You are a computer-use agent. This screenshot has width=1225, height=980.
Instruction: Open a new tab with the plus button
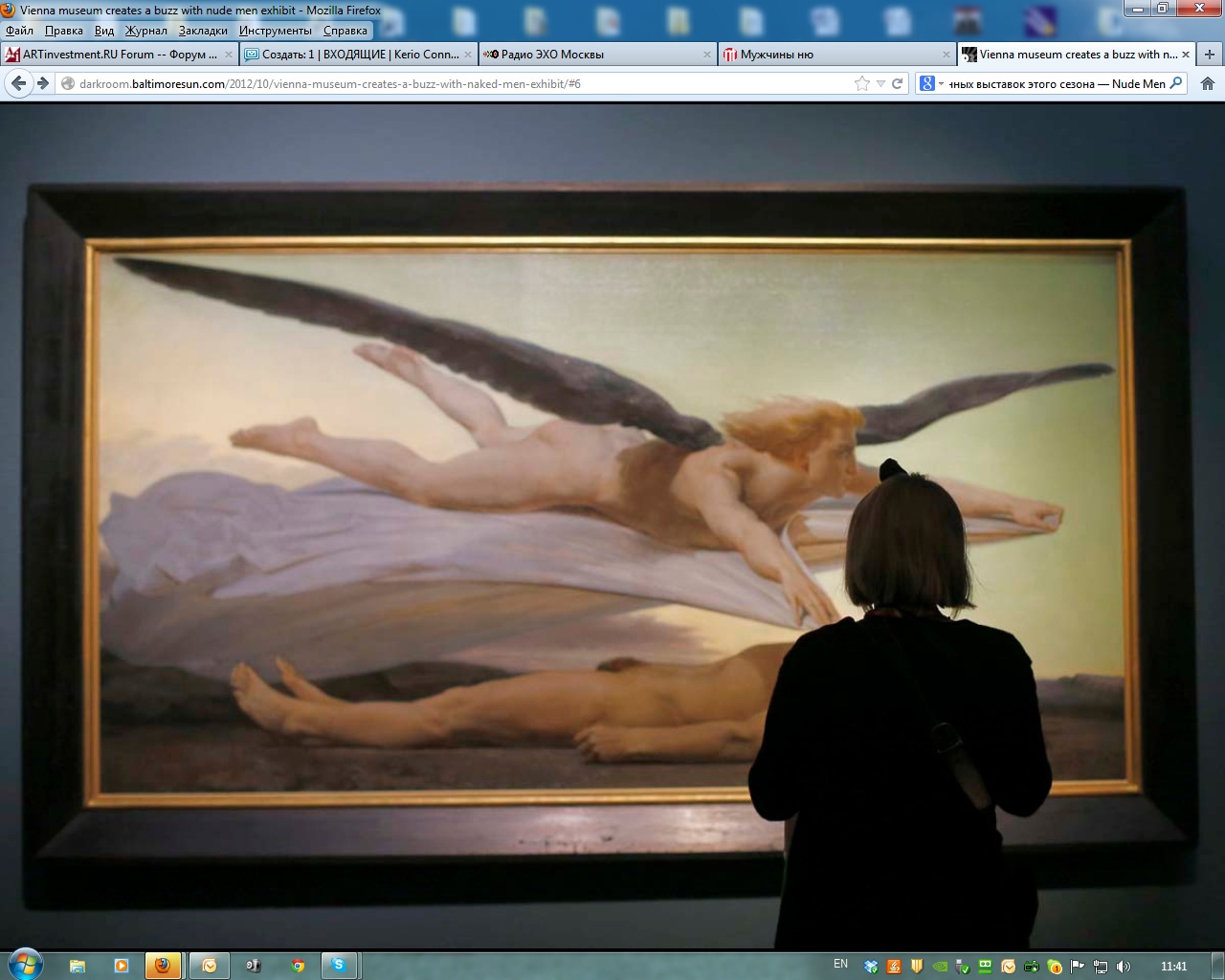(1210, 55)
